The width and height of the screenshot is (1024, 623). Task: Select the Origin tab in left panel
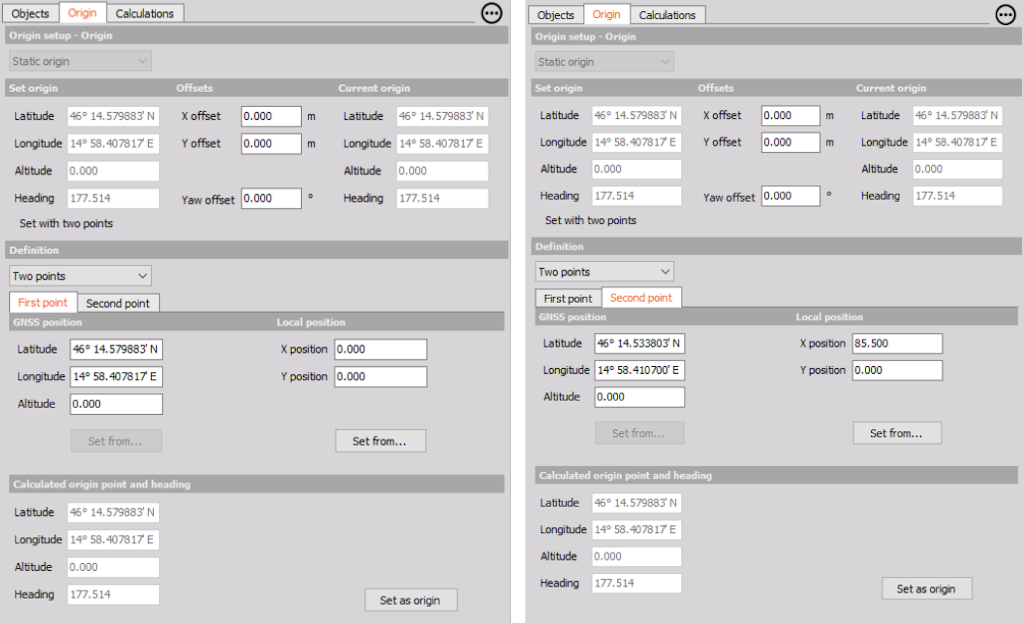(x=82, y=12)
